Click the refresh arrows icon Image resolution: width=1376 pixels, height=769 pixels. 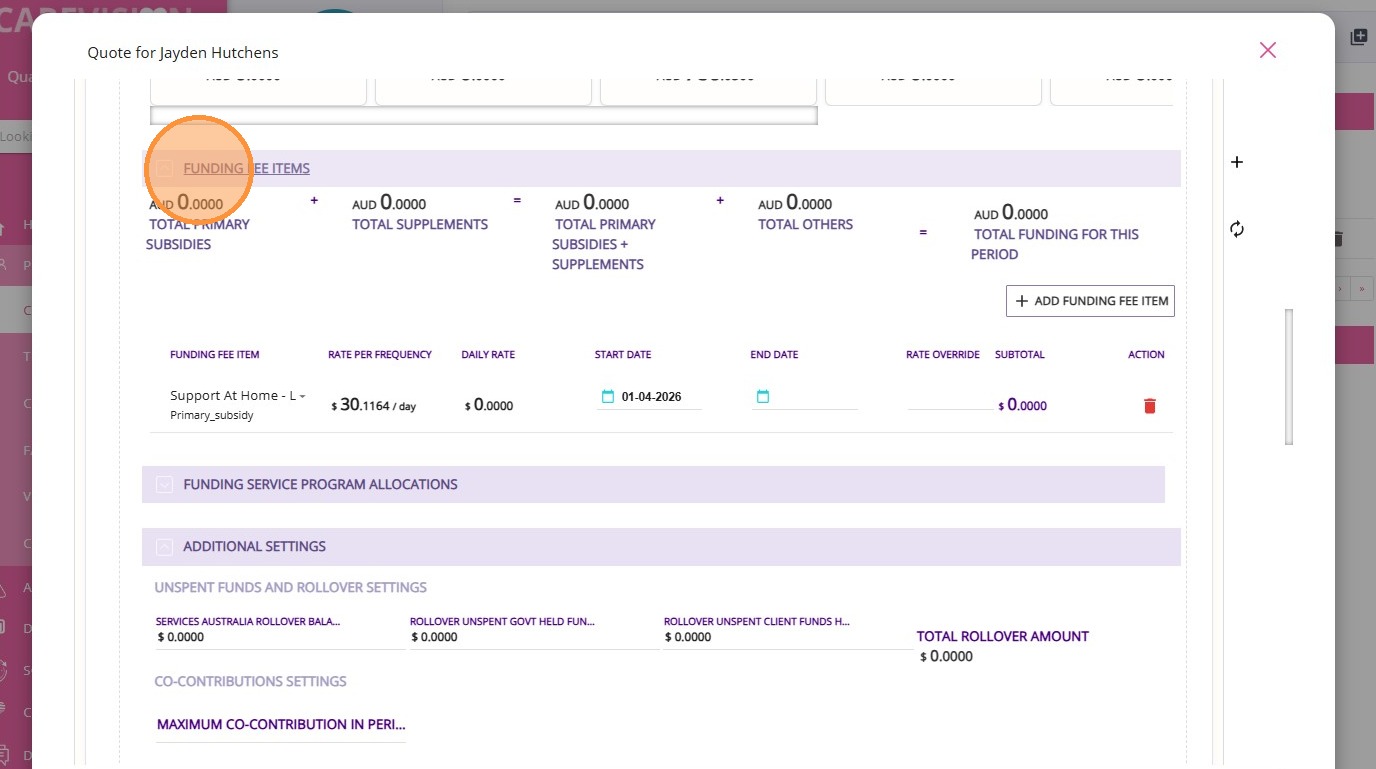[1237, 229]
